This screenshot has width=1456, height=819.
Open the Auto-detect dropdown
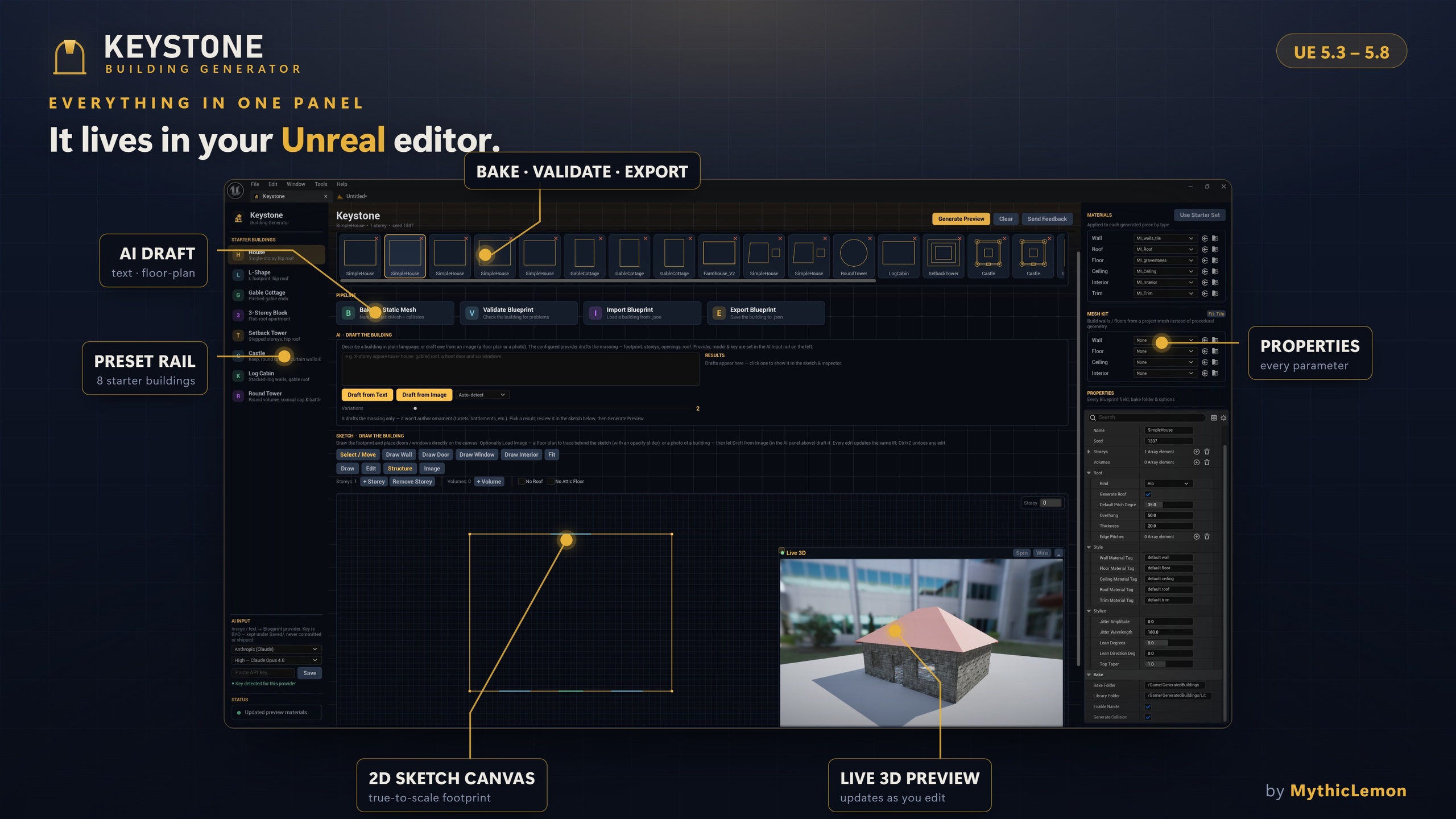click(x=482, y=395)
